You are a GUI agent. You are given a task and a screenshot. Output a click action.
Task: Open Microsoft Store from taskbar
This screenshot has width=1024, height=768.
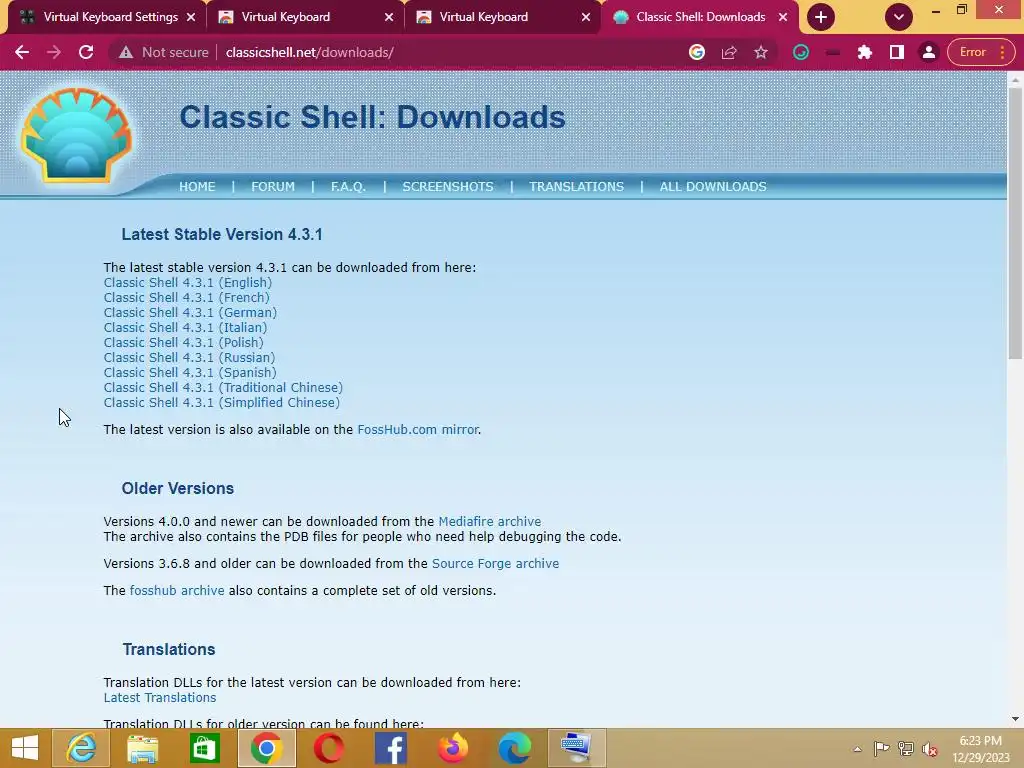click(x=204, y=748)
